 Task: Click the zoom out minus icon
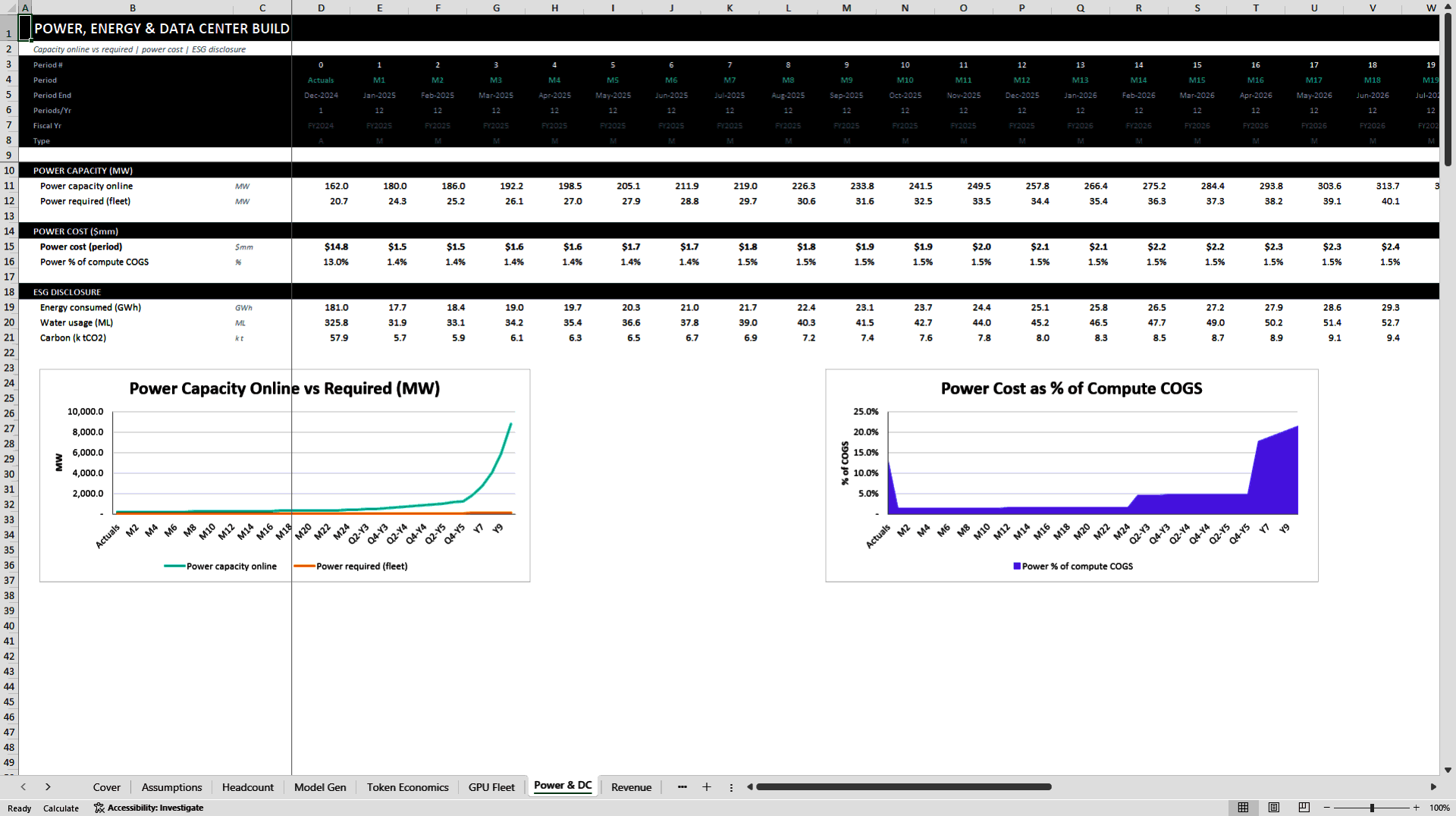coord(1327,808)
